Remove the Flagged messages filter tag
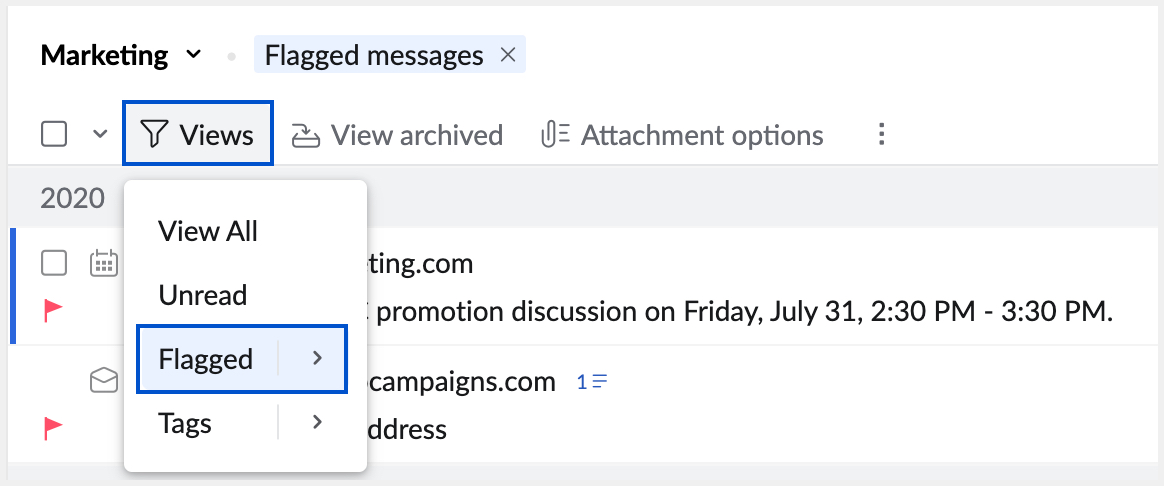This screenshot has height=486, width=1164. pyautogui.click(x=508, y=56)
